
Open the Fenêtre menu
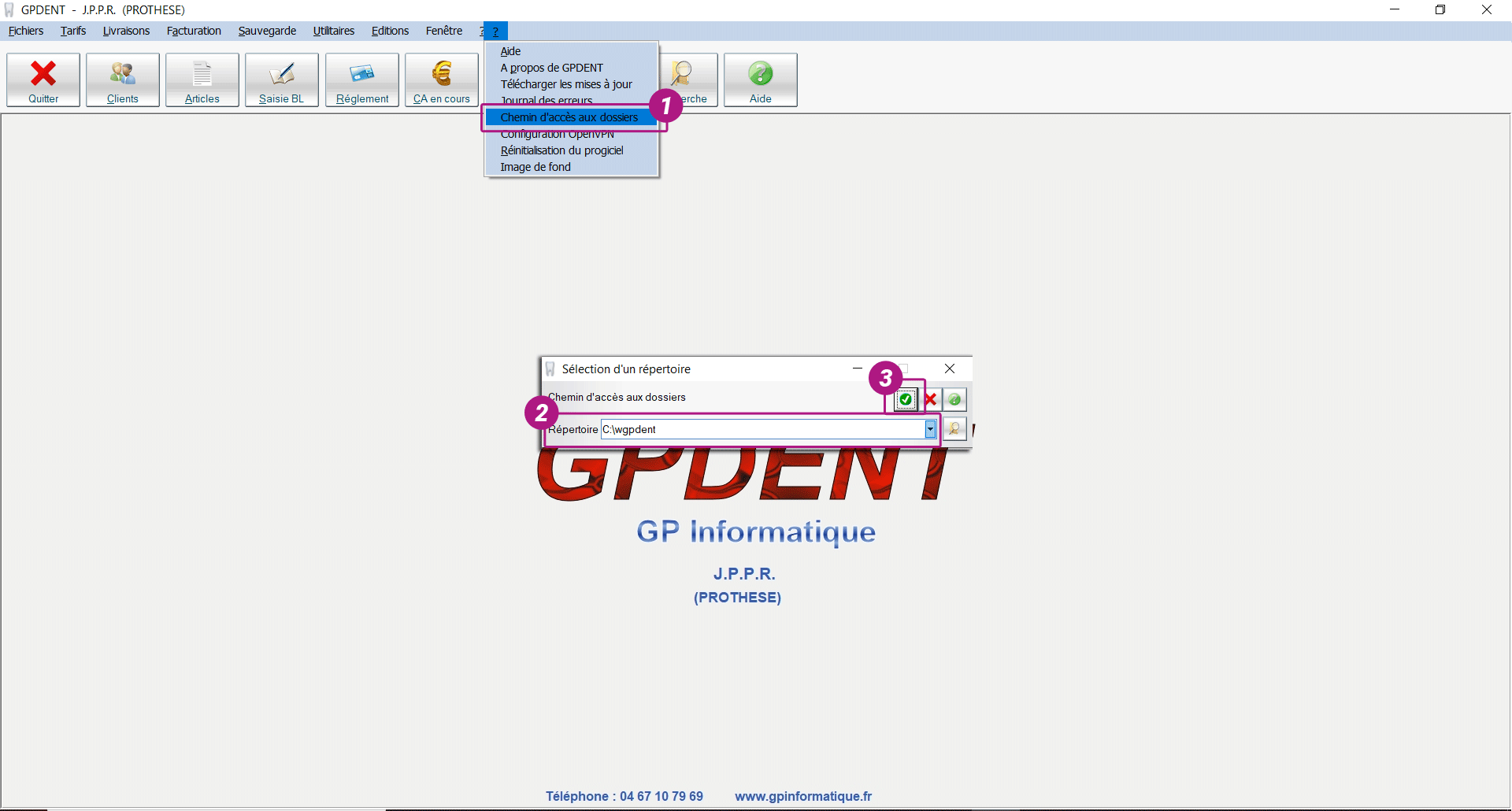[444, 31]
